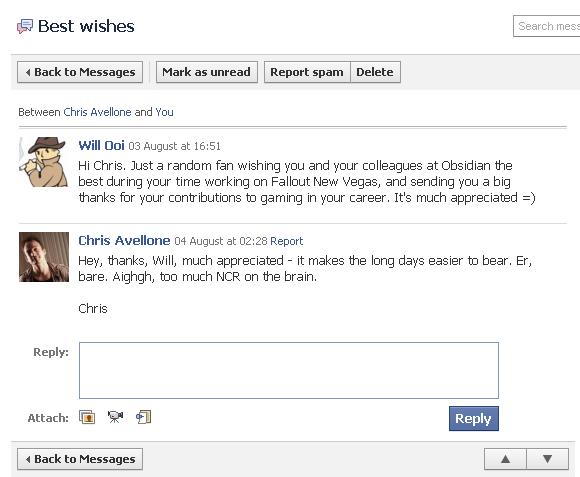Mark the conversation as unread
Viewport: 580px width, 477px height.
206,72
